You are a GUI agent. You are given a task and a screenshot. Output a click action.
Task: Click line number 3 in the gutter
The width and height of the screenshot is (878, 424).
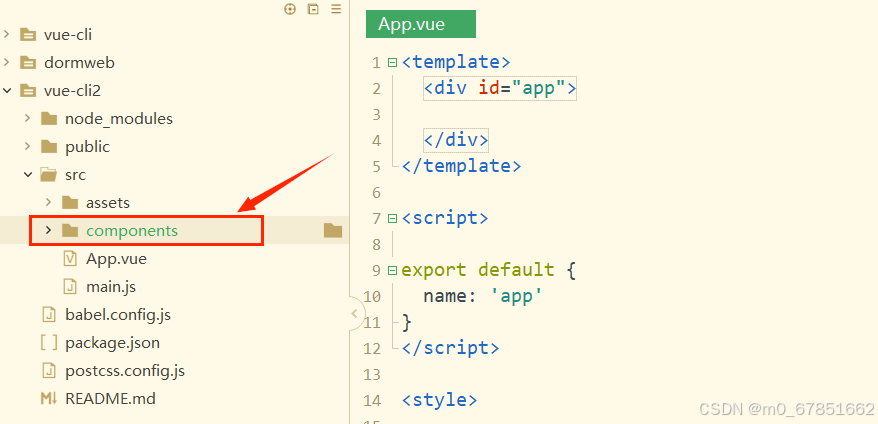(x=375, y=114)
